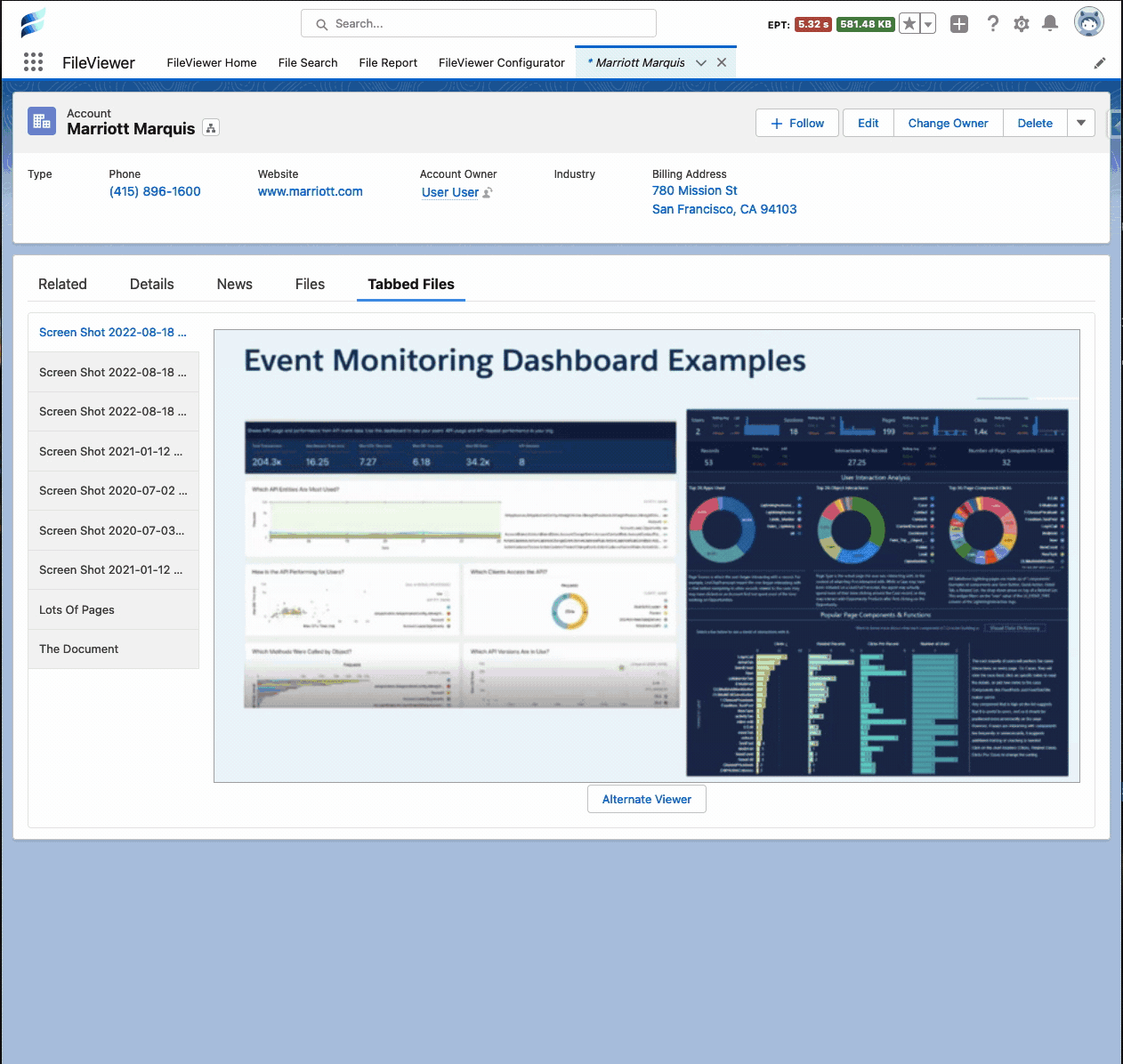Follow the Marriott Marquis account
This screenshot has height=1064, width=1123.
pyautogui.click(x=797, y=123)
